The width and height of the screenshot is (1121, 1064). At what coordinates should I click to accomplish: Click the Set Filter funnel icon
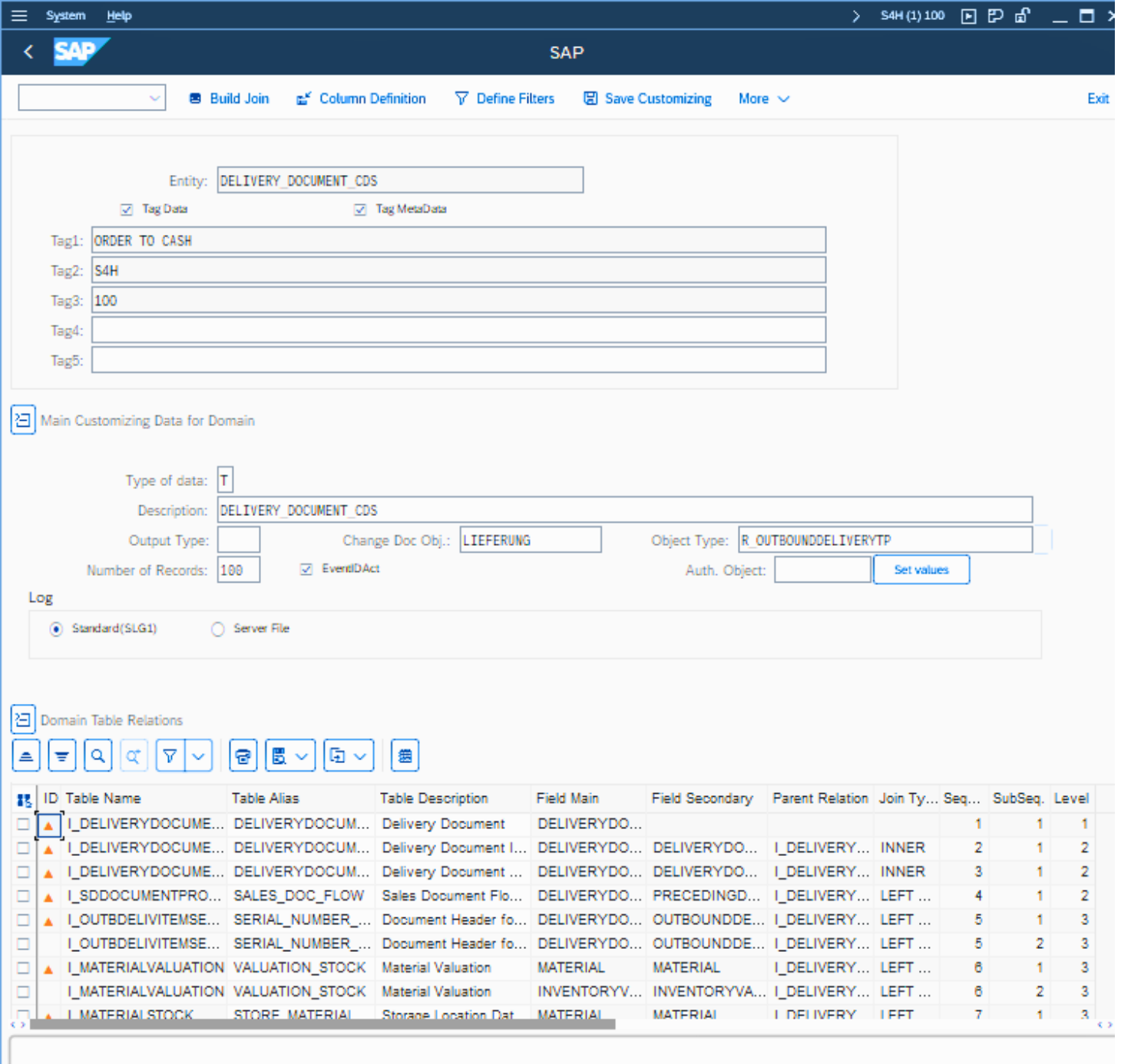tap(170, 756)
